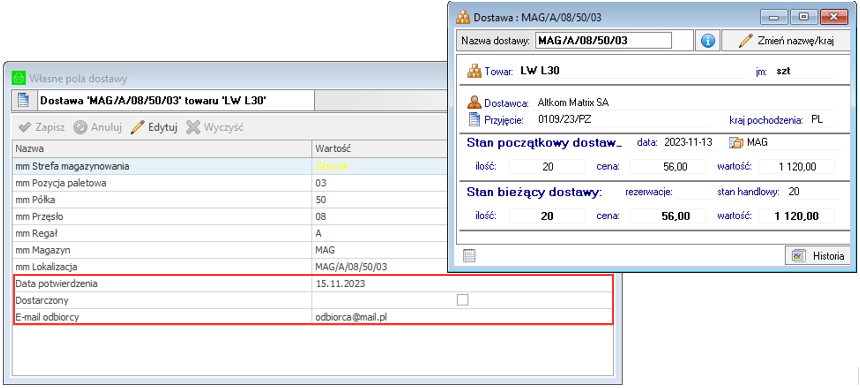Select the mm Regał row
Screen dimensions: 860x388
tap(230, 233)
